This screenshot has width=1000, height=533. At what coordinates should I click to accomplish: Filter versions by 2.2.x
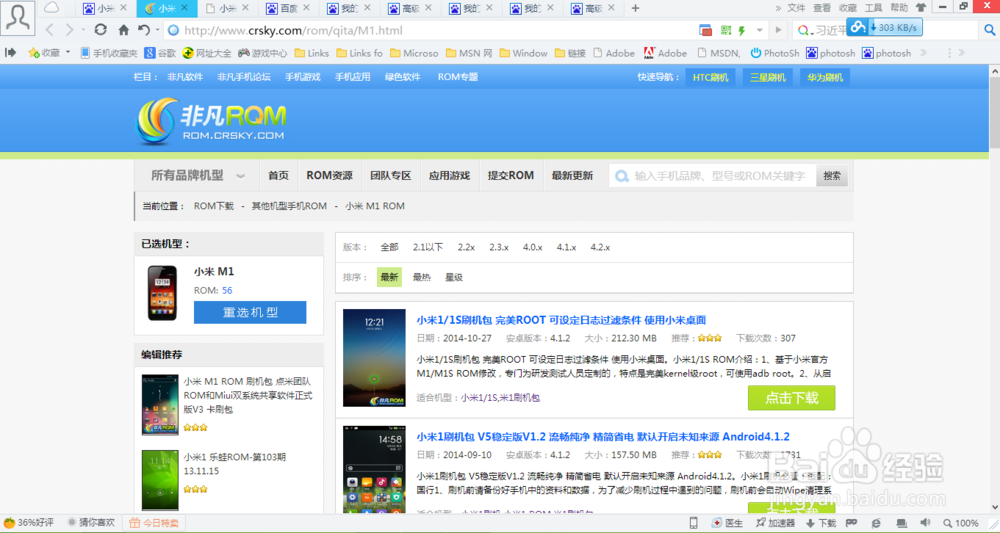pyautogui.click(x=466, y=247)
